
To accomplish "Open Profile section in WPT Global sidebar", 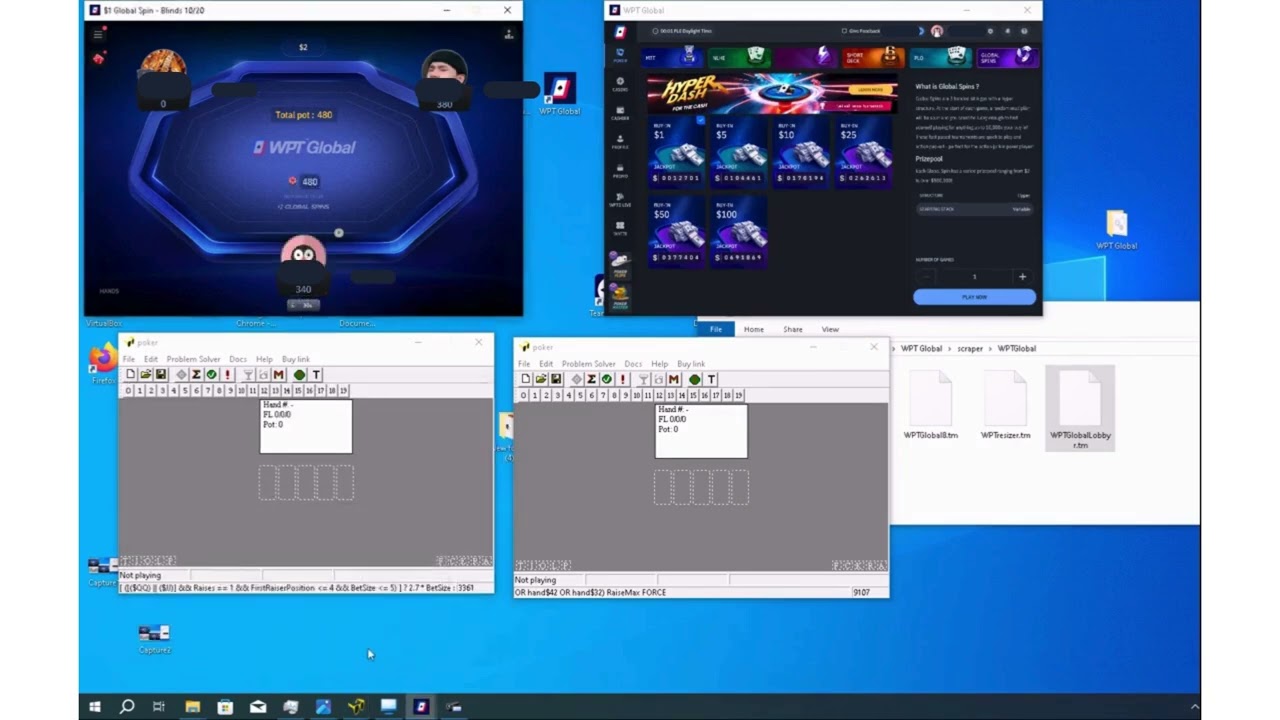I will [x=620, y=142].
